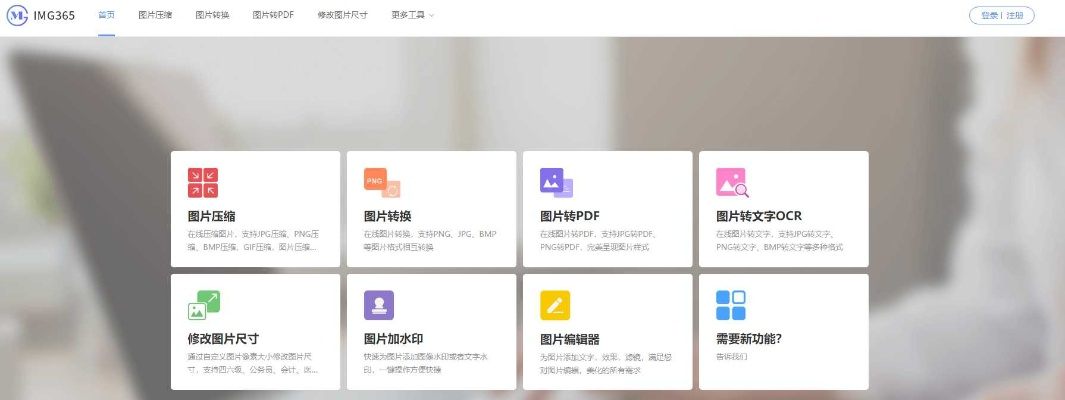The image size is (1065, 400).
Task: Click the IMG365 logo in the header
Action: coord(40,15)
